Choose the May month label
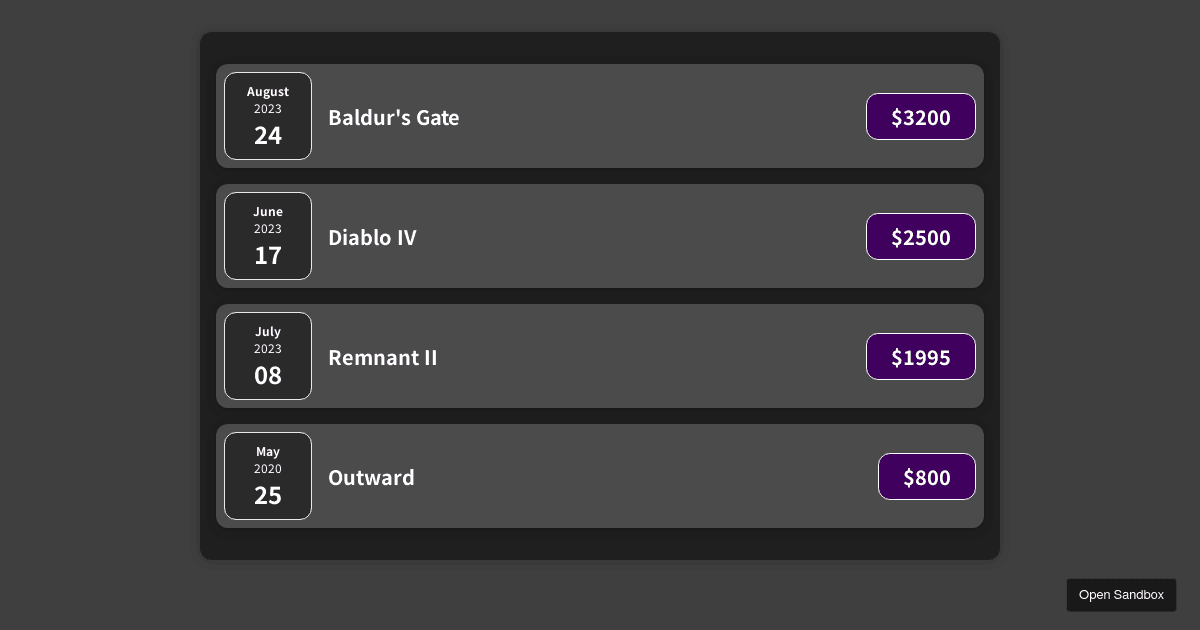 [268, 452]
